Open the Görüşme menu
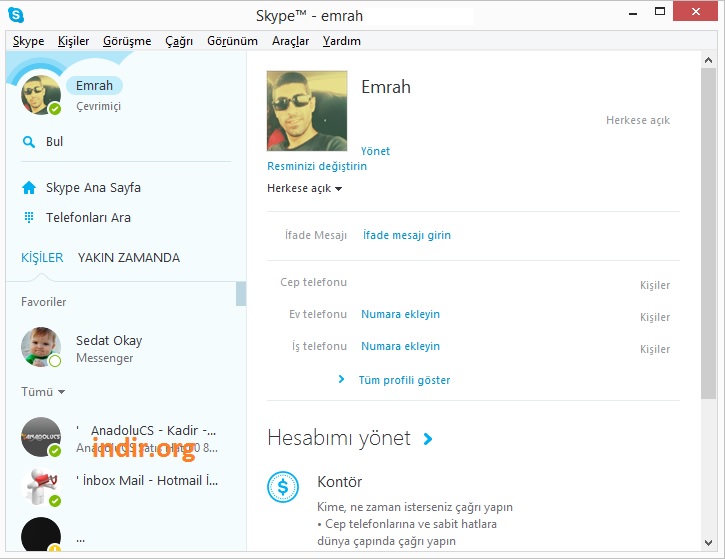The height and width of the screenshot is (559, 725). pyautogui.click(x=127, y=41)
